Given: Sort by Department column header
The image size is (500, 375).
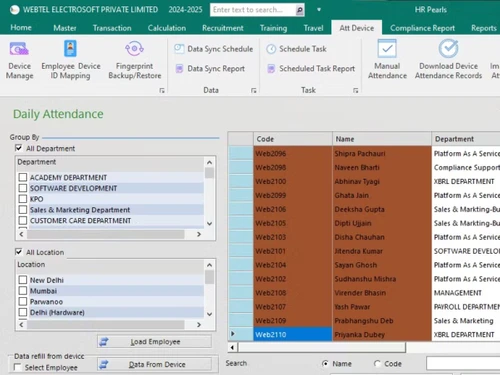Looking at the screenshot, I should [x=466, y=139].
